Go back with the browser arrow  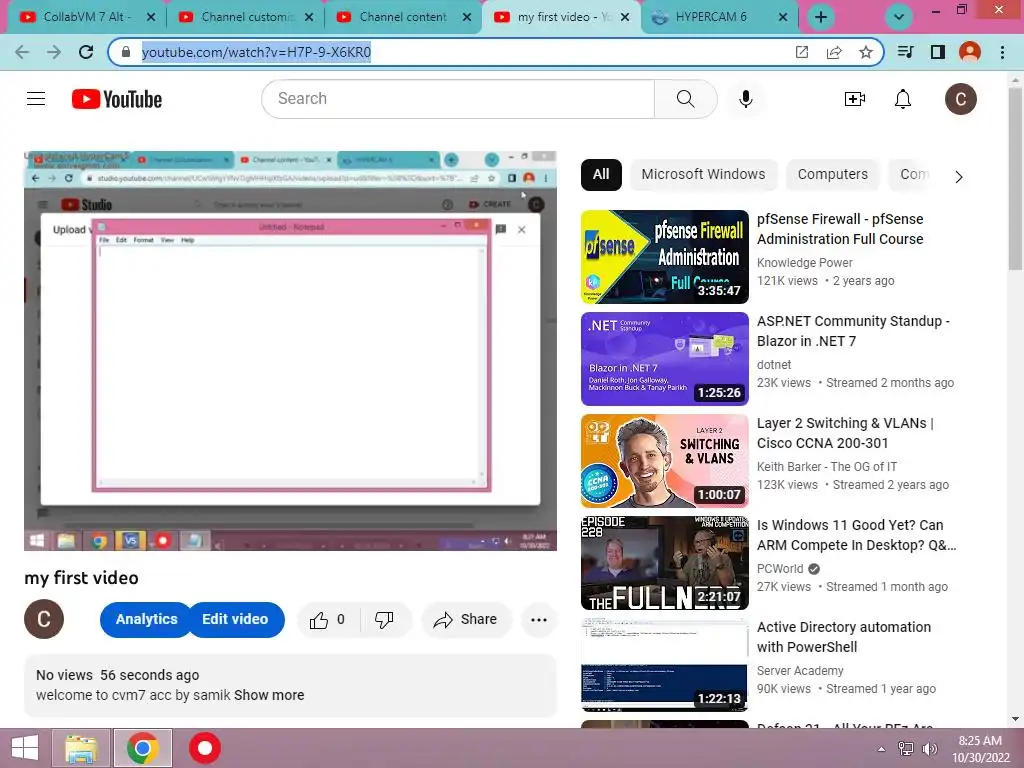pos(22,52)
